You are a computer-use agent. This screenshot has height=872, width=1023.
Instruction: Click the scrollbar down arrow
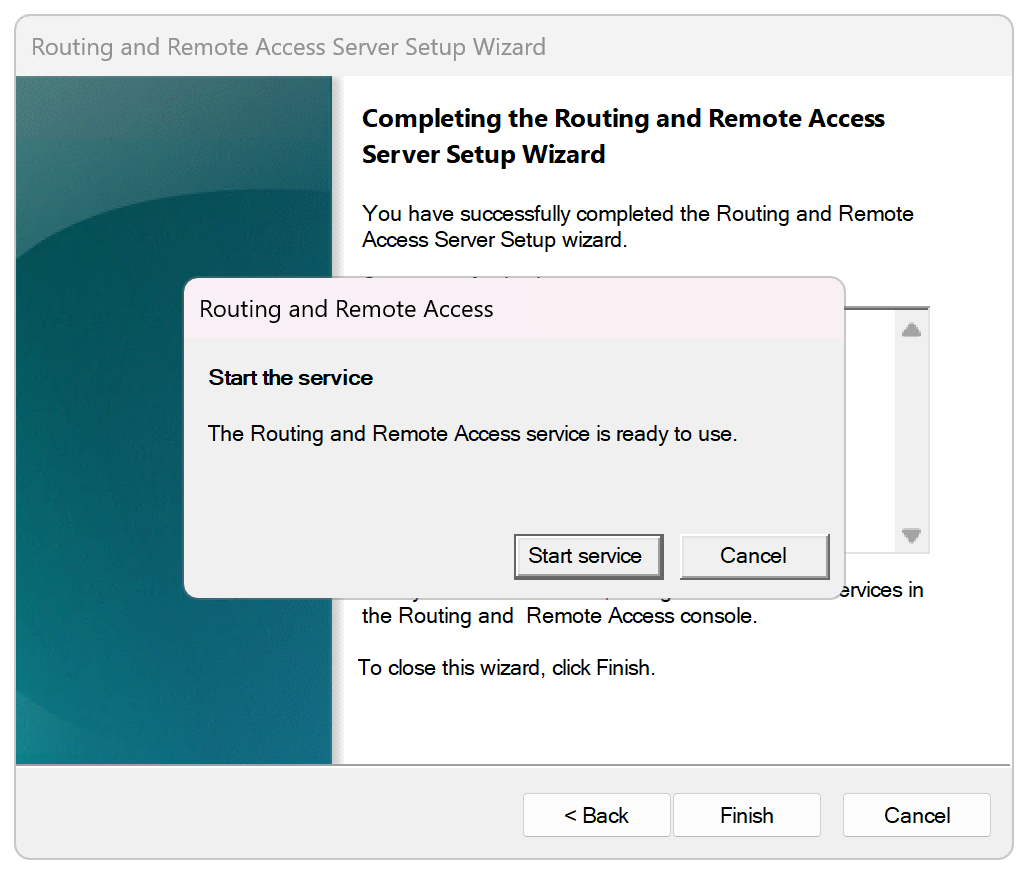[910, 533]
